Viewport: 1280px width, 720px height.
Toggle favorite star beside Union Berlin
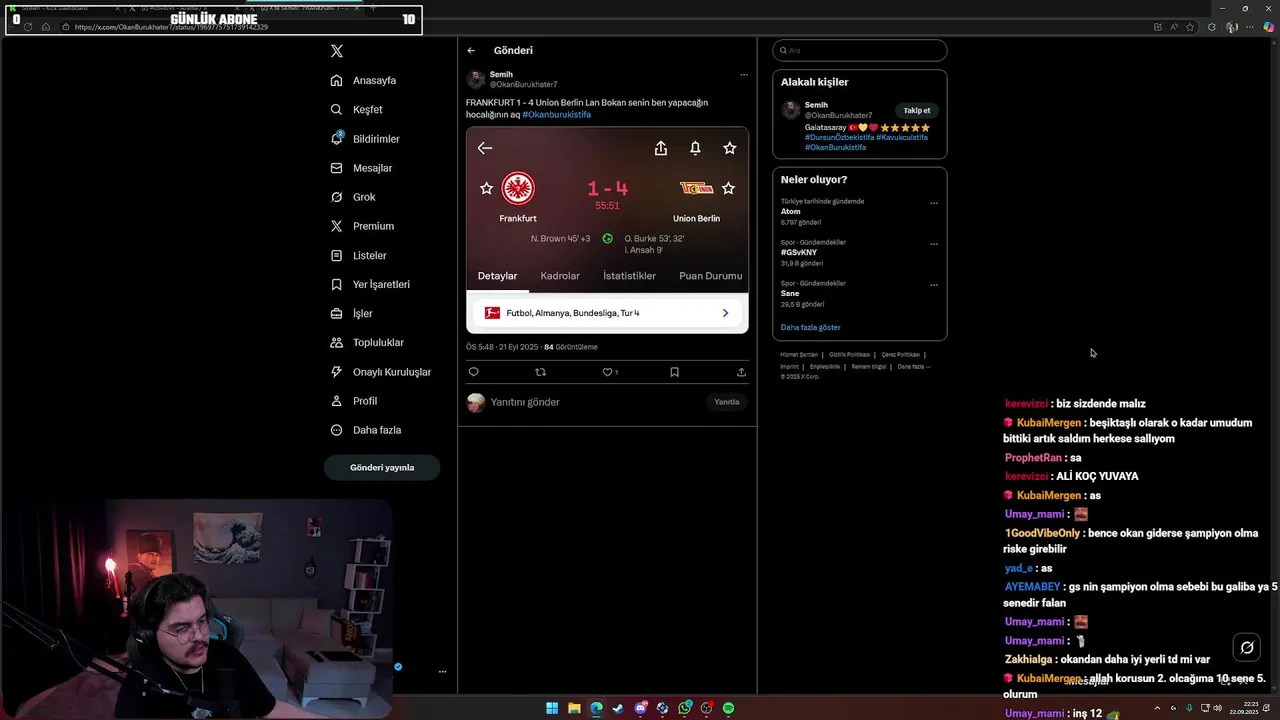point(728,188)
